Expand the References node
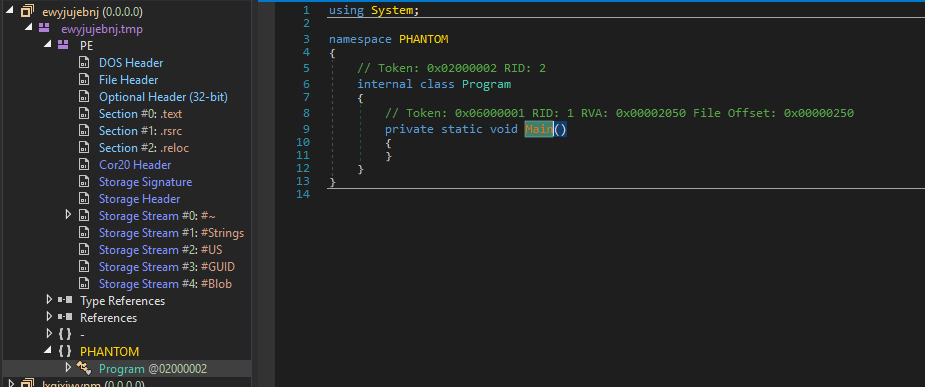The width and height of the screenshot is (925, 387). [49, 317]
